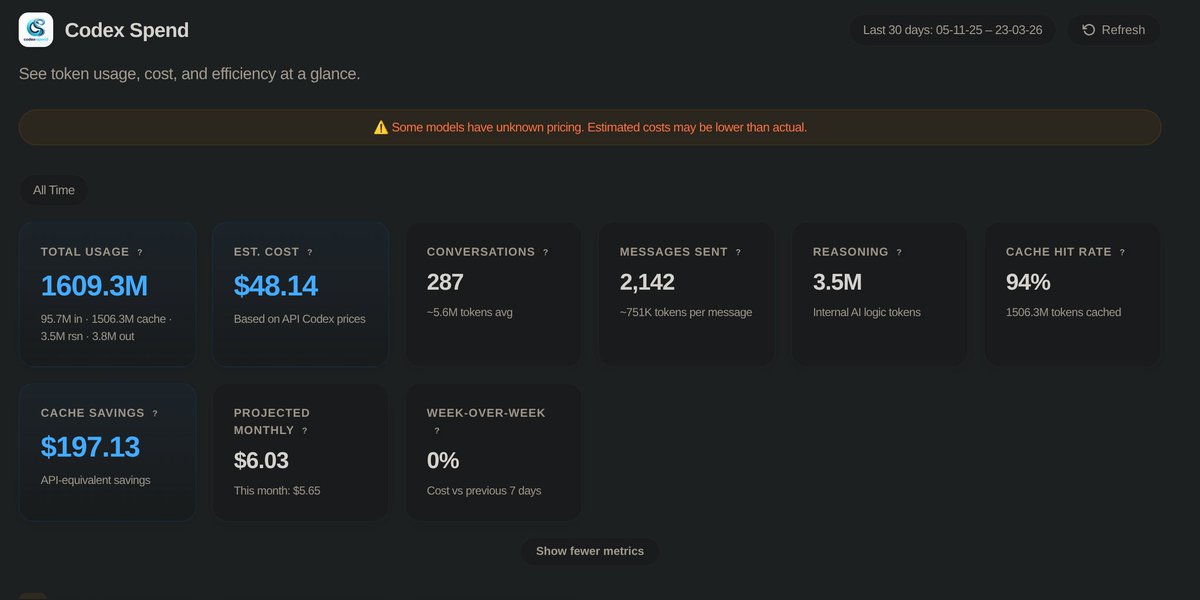Open help icon next to Messages Sent

[738, 253]
